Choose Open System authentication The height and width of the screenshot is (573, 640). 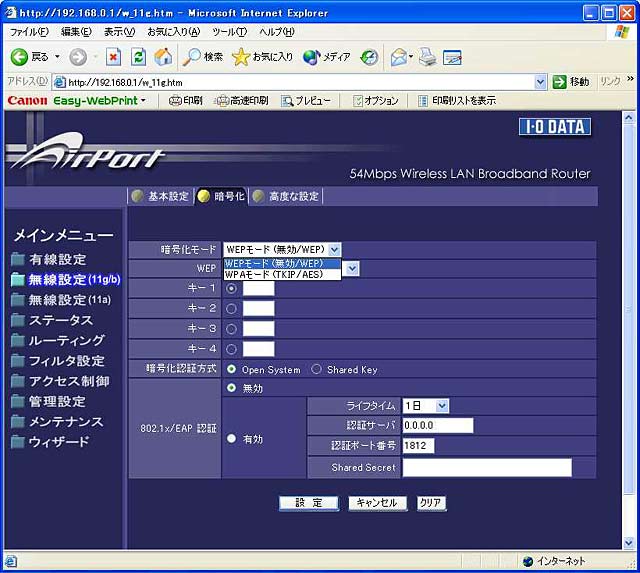(231, 369)
